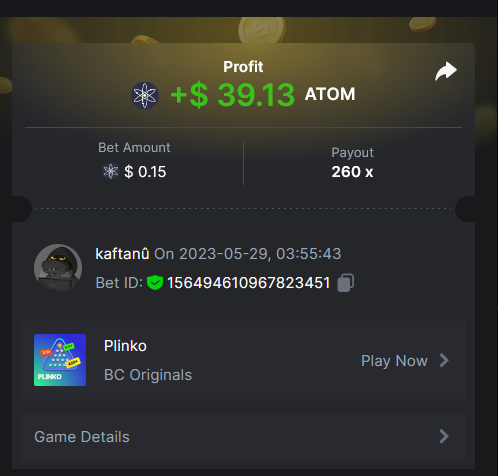Viewport: 498px width, 476px height.
Task: Click BC Originals provider label
Action: 148,375
